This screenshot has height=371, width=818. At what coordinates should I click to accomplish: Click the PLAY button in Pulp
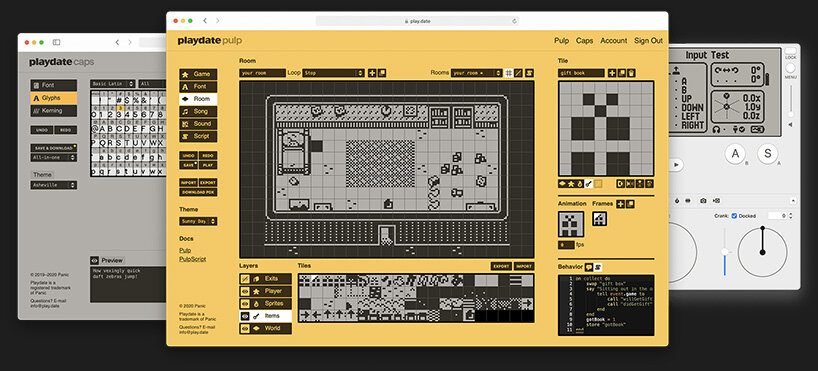tap(208, 165)
